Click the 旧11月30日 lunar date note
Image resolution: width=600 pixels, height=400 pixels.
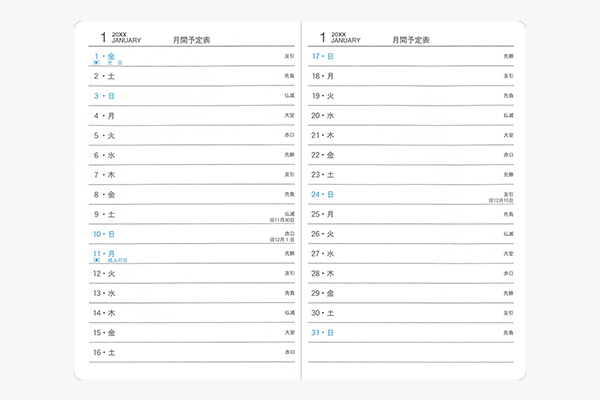[282, 220]
